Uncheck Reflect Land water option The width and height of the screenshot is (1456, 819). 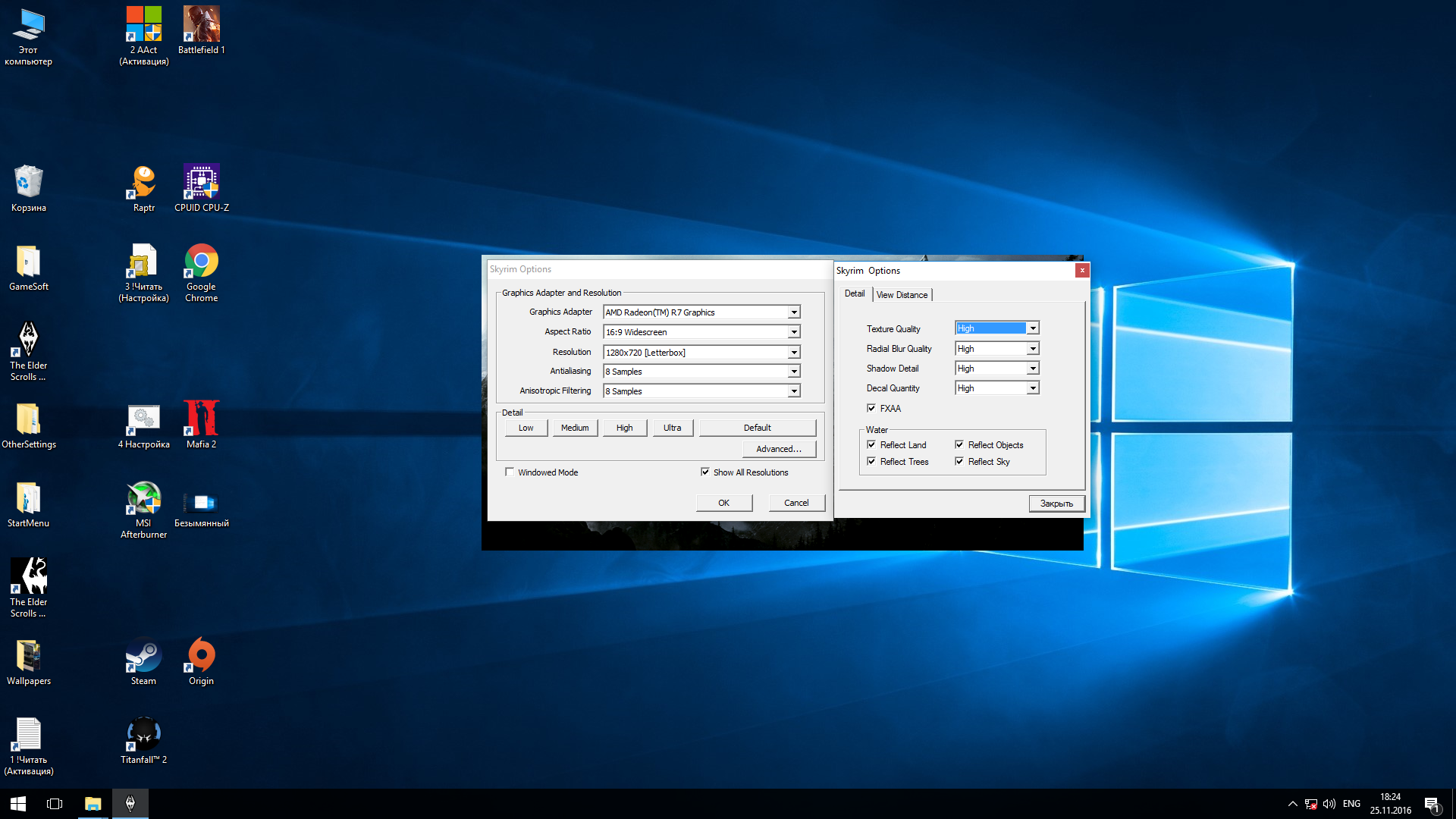click(896, 444)
